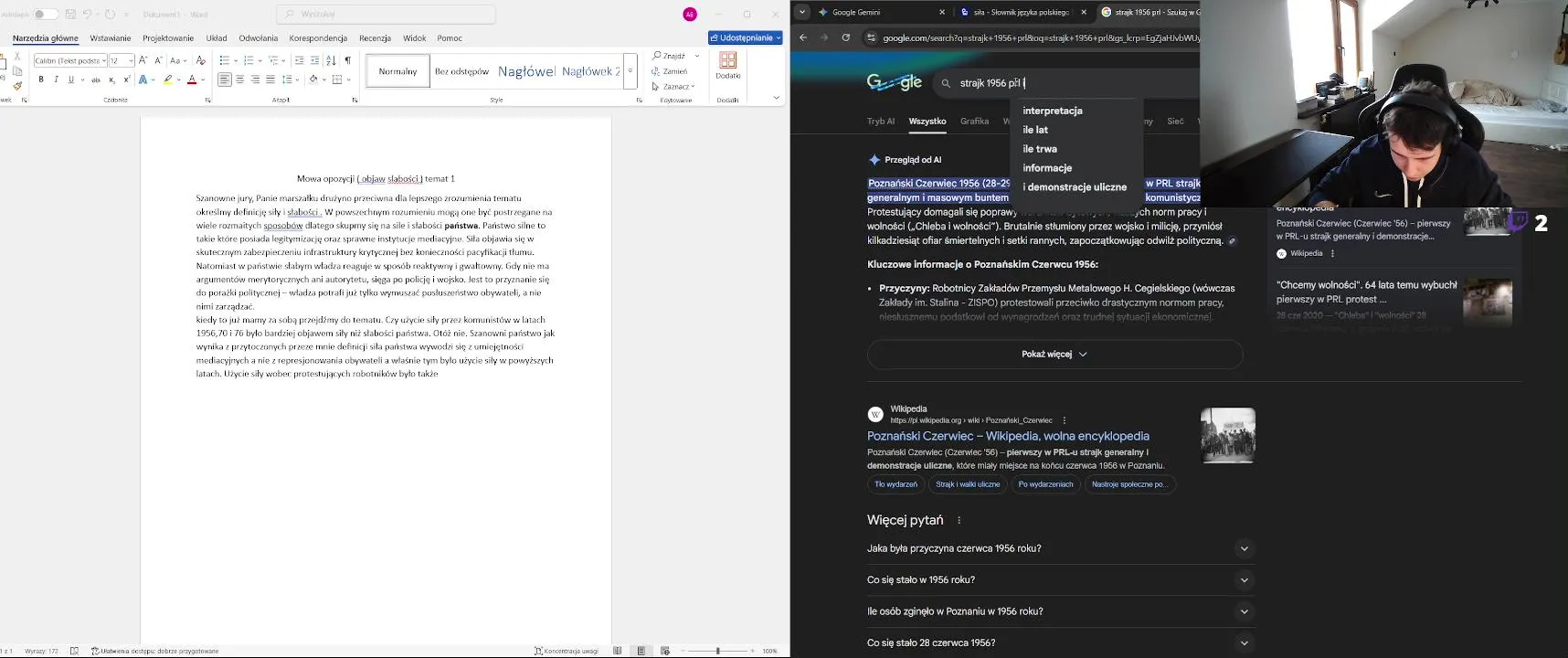Toggle Bold formatting
1568x658 pixels.
click(40, 80)
